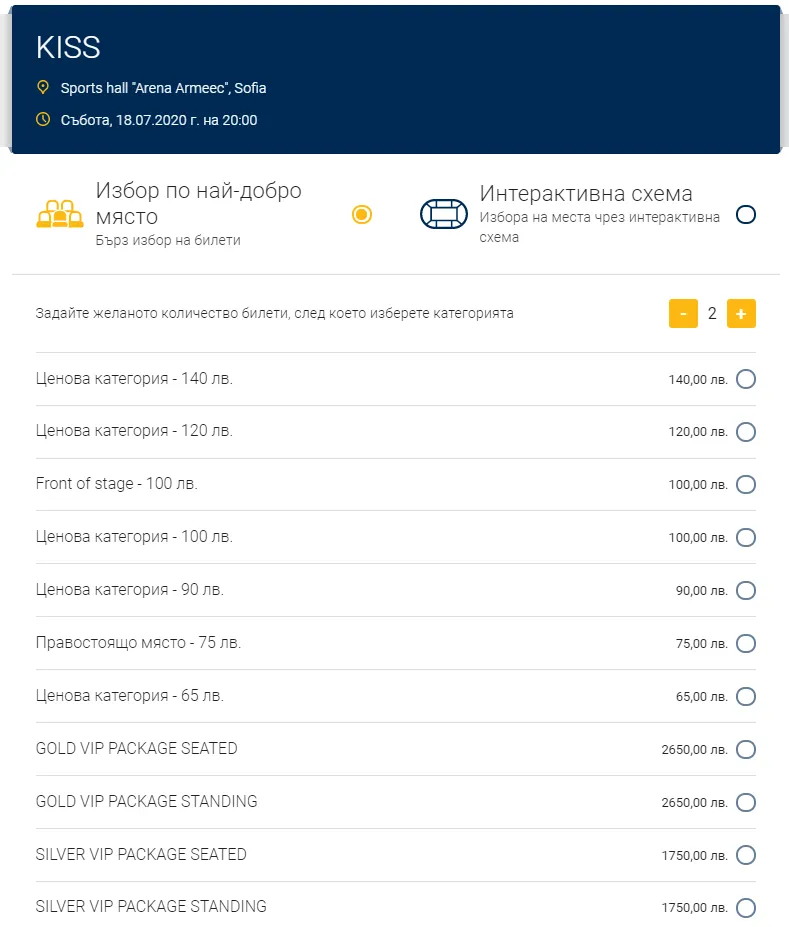This screenshot has width=789, height=927.
Task: Click the clock icon next to event date
Action: pos(43,119)
